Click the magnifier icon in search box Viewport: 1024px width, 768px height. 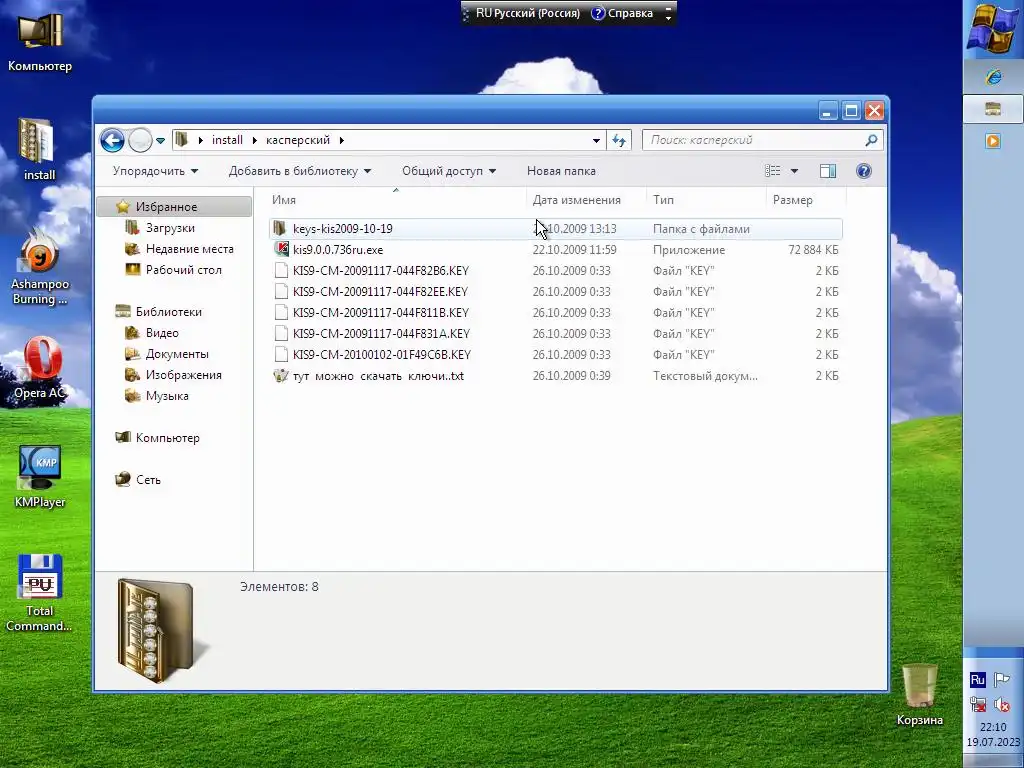(871, 140)
